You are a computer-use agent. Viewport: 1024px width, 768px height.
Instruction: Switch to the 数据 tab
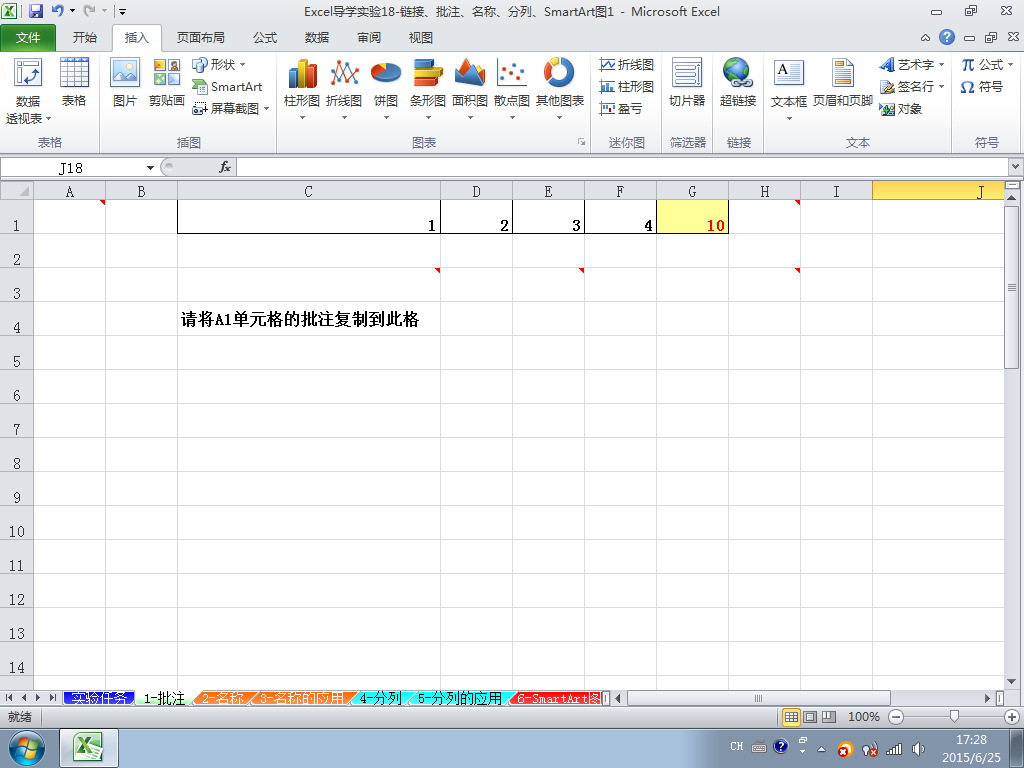[317, 38]
